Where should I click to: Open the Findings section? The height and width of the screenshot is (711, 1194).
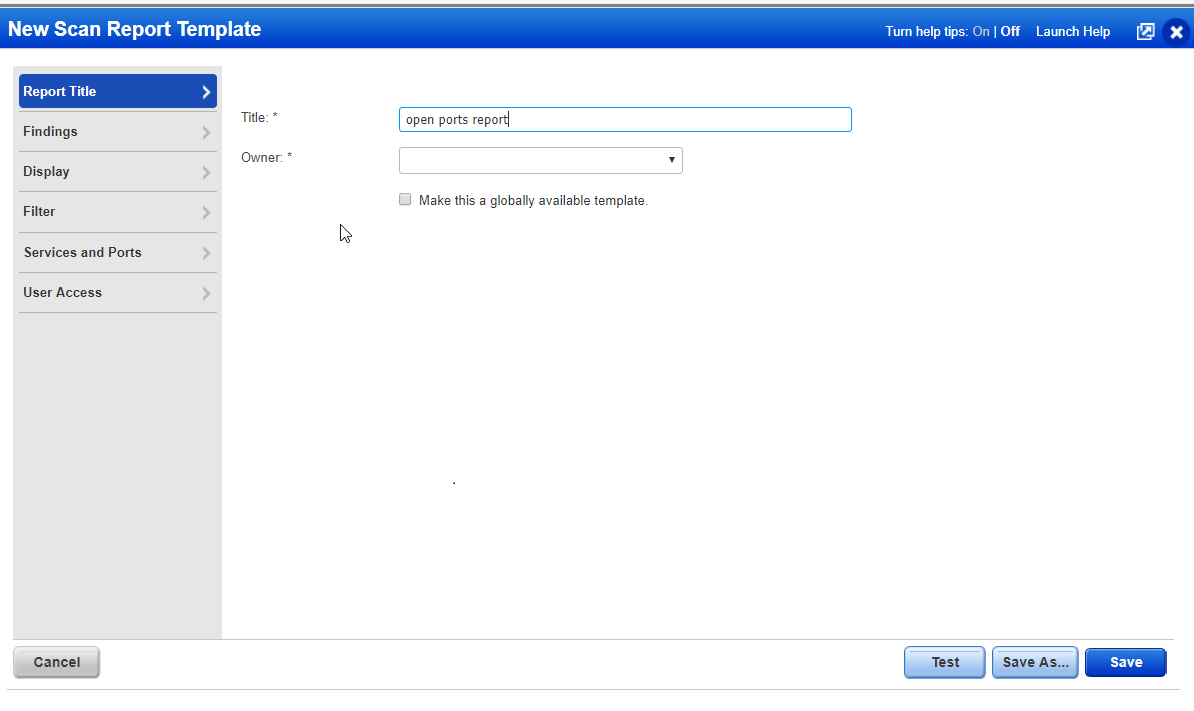(118, 132)
